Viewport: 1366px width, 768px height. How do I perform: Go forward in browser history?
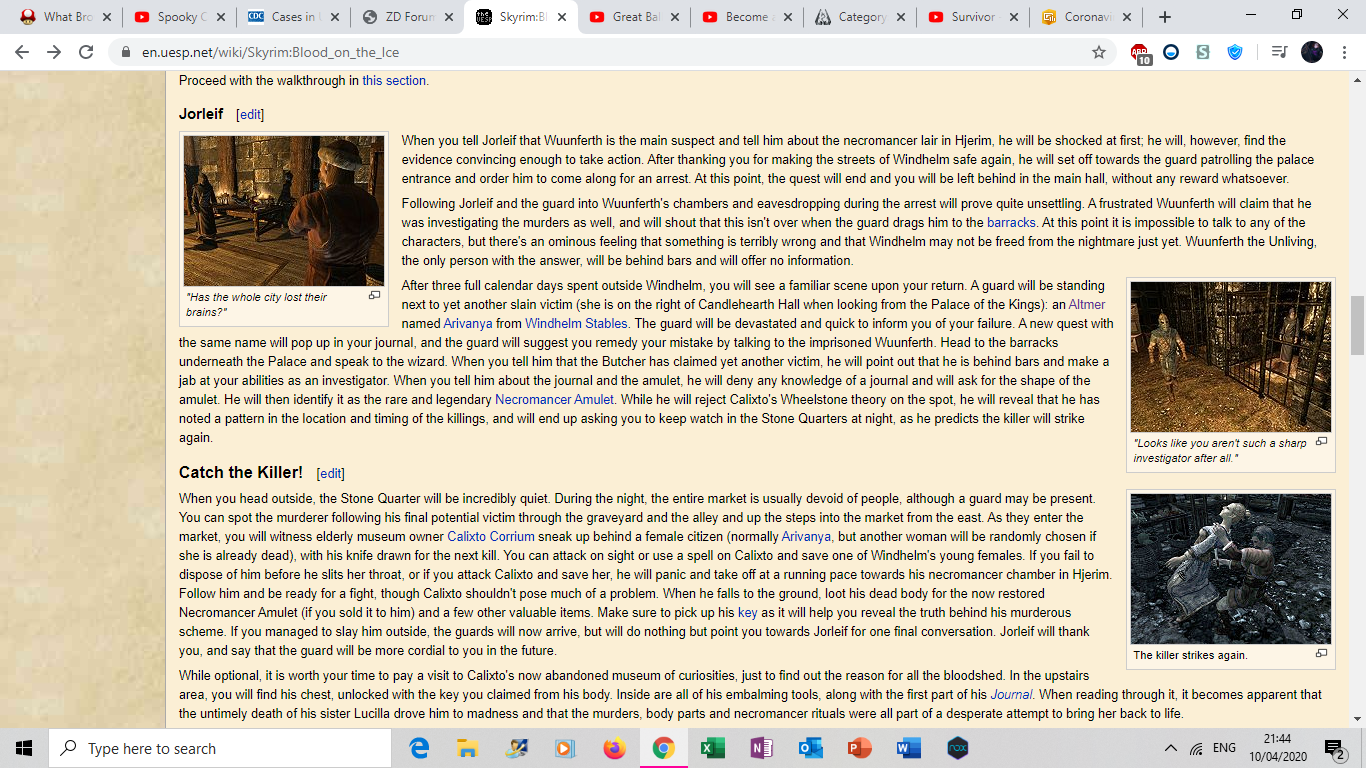coord(54,52)
